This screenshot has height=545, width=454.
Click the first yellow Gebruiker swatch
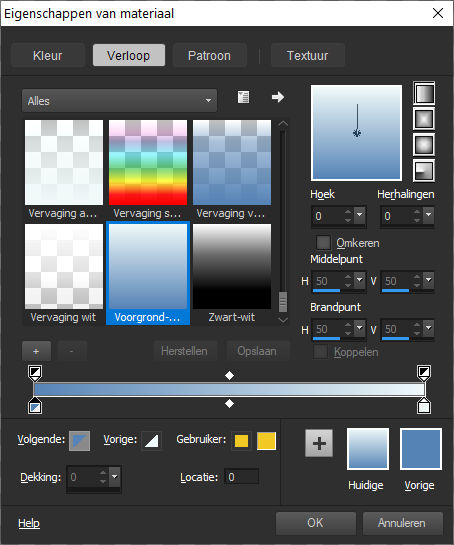tap(241, 441)
